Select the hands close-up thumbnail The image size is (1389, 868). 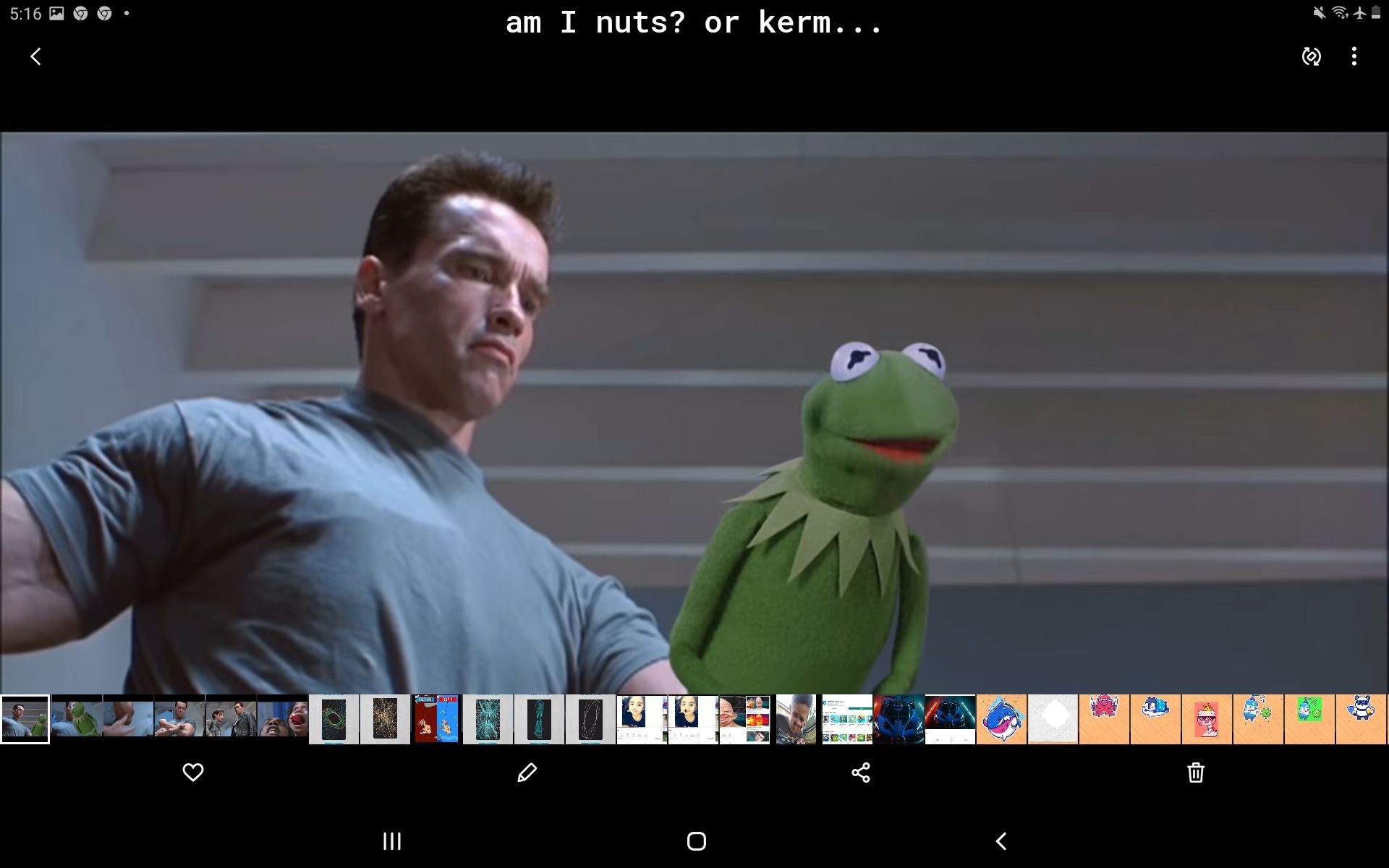128,719
